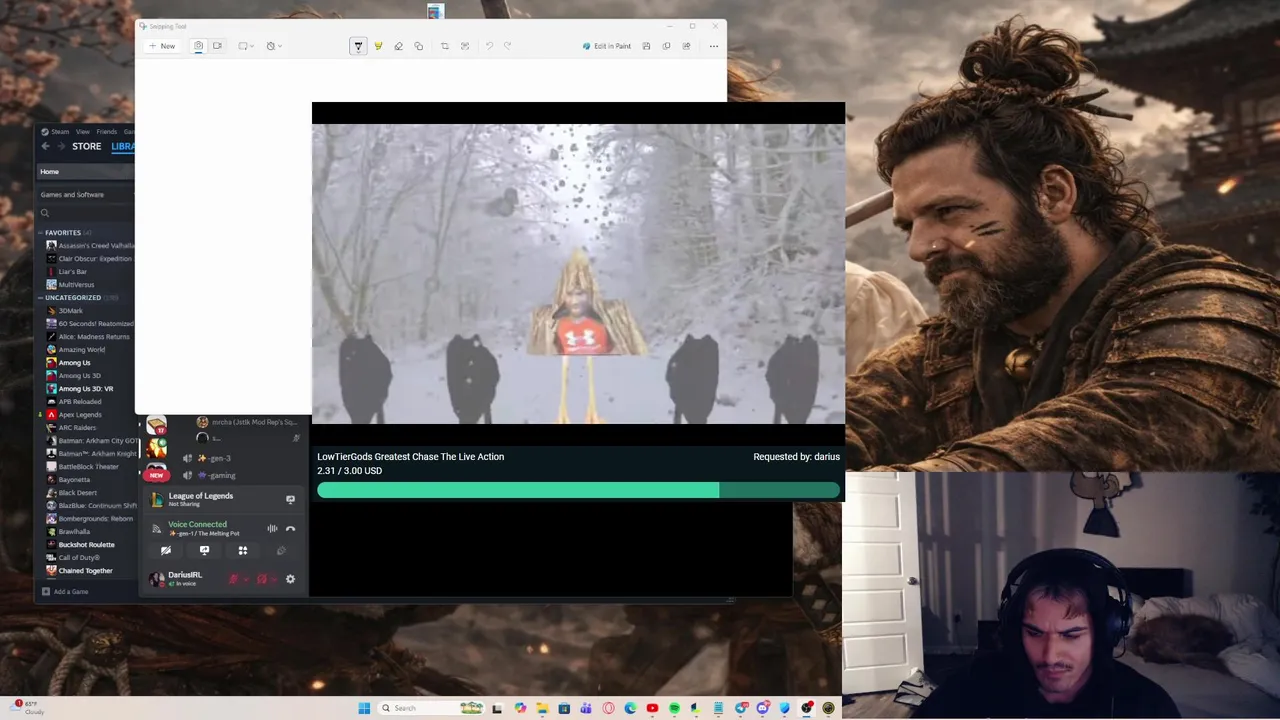Click Add a Game in Steam
Image resolution: width=1280 pixels, height=720 pixels.
coord(65,591)
